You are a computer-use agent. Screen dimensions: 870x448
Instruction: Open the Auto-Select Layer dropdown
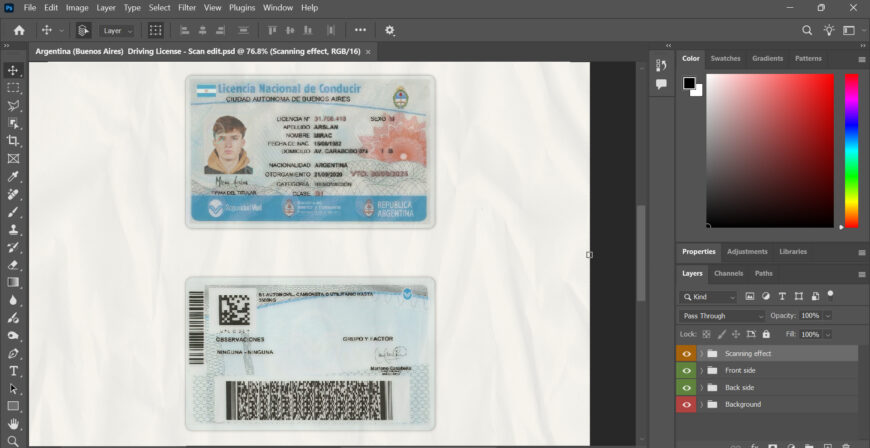[x=118, y=31]
